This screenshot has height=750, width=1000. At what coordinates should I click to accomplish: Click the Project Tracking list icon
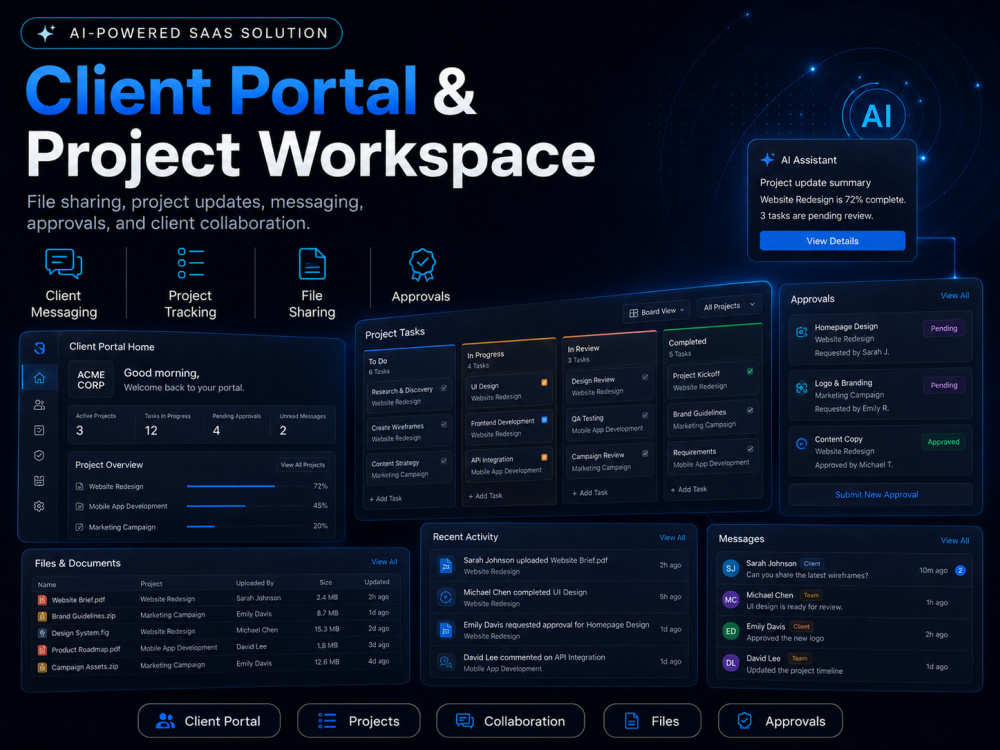tap(191, 263)
